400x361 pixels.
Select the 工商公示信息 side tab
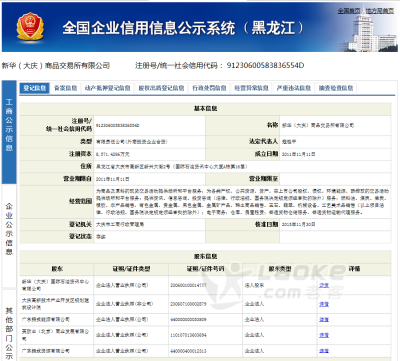click(9, 132)
